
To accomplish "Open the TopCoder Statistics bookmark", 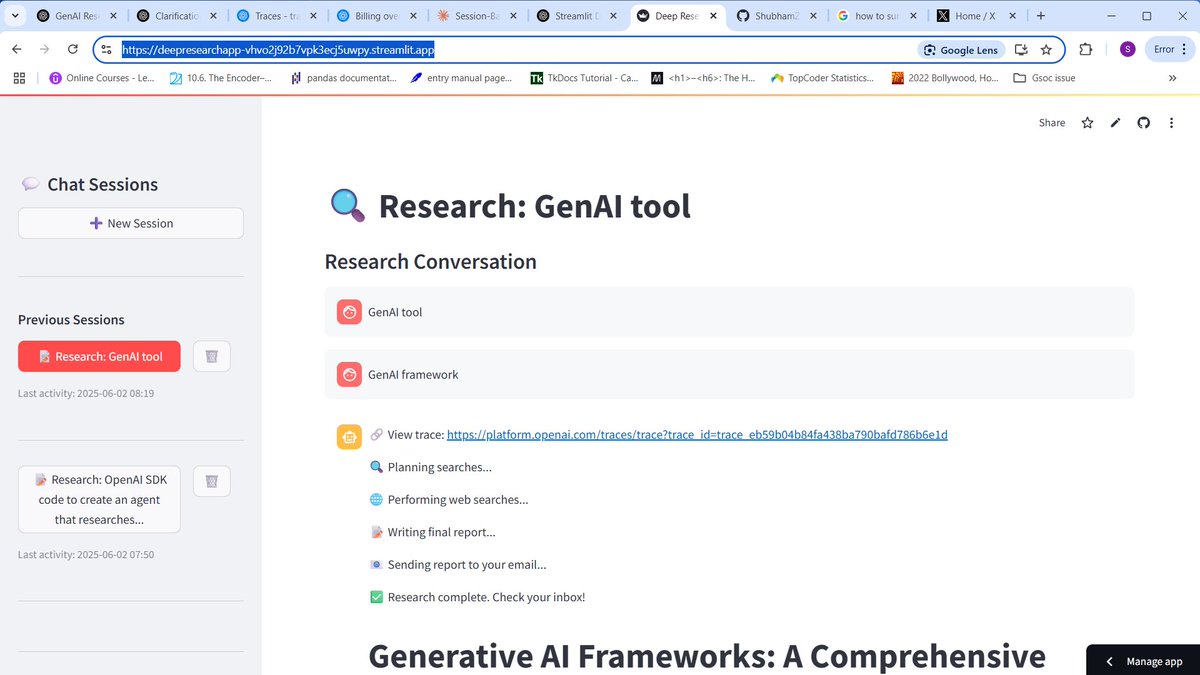I will point(822,77).
